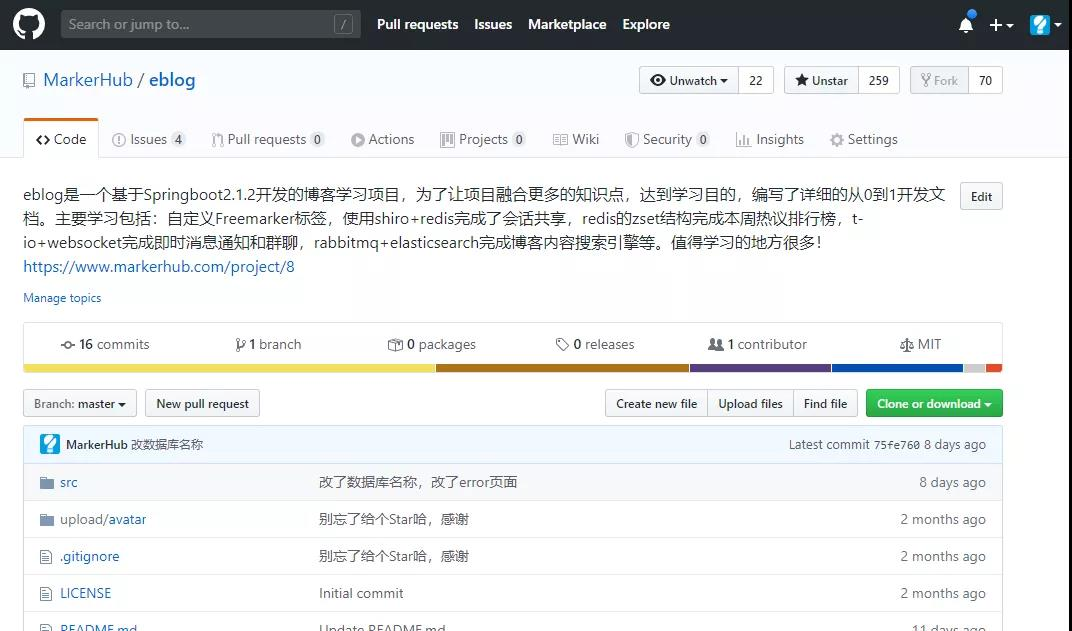
Task: Click the yellow segment of the language bar
Action: pyautogui.click(x=220, y=368)
